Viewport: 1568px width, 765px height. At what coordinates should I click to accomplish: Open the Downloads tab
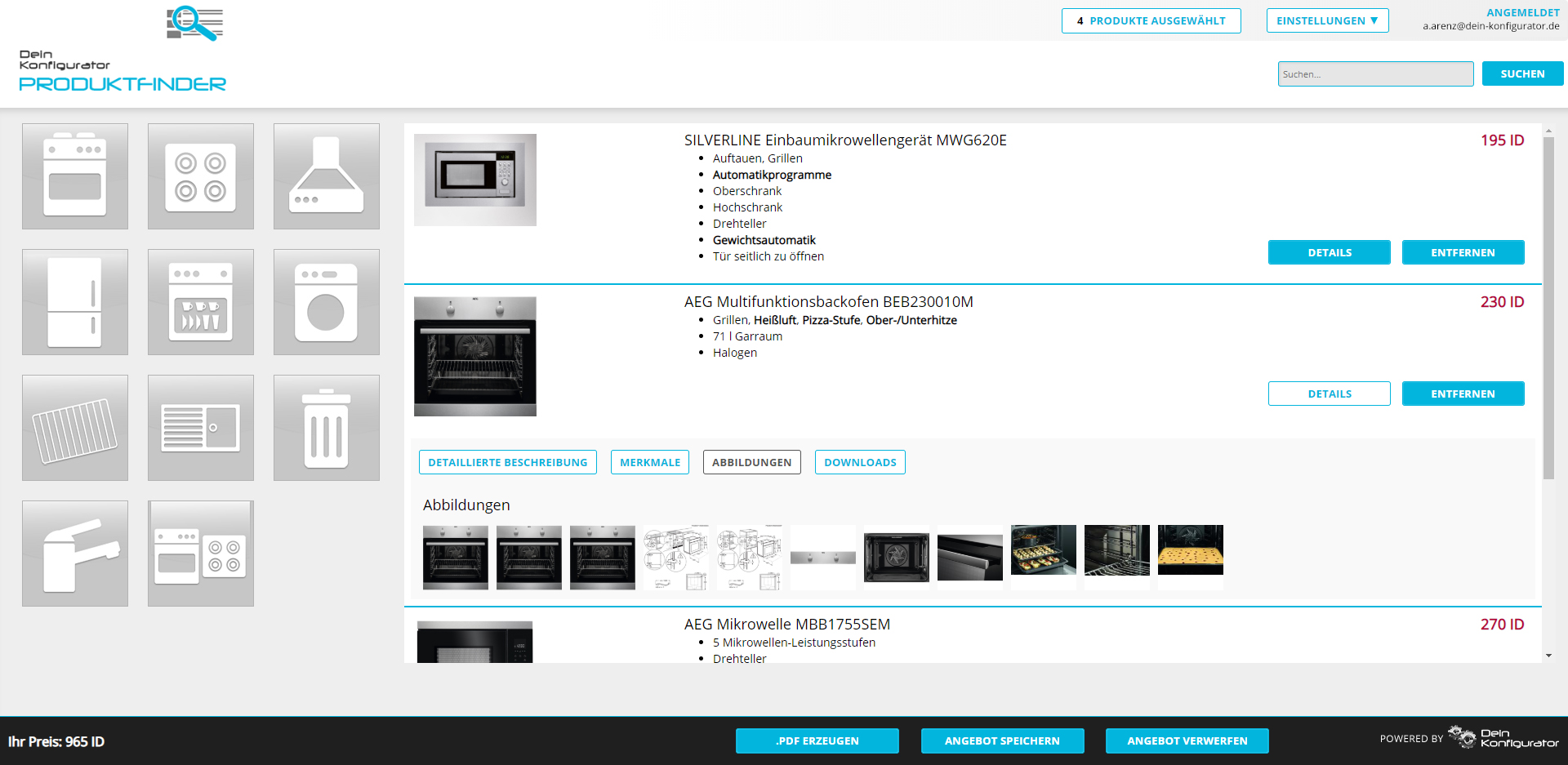[860, 462]
